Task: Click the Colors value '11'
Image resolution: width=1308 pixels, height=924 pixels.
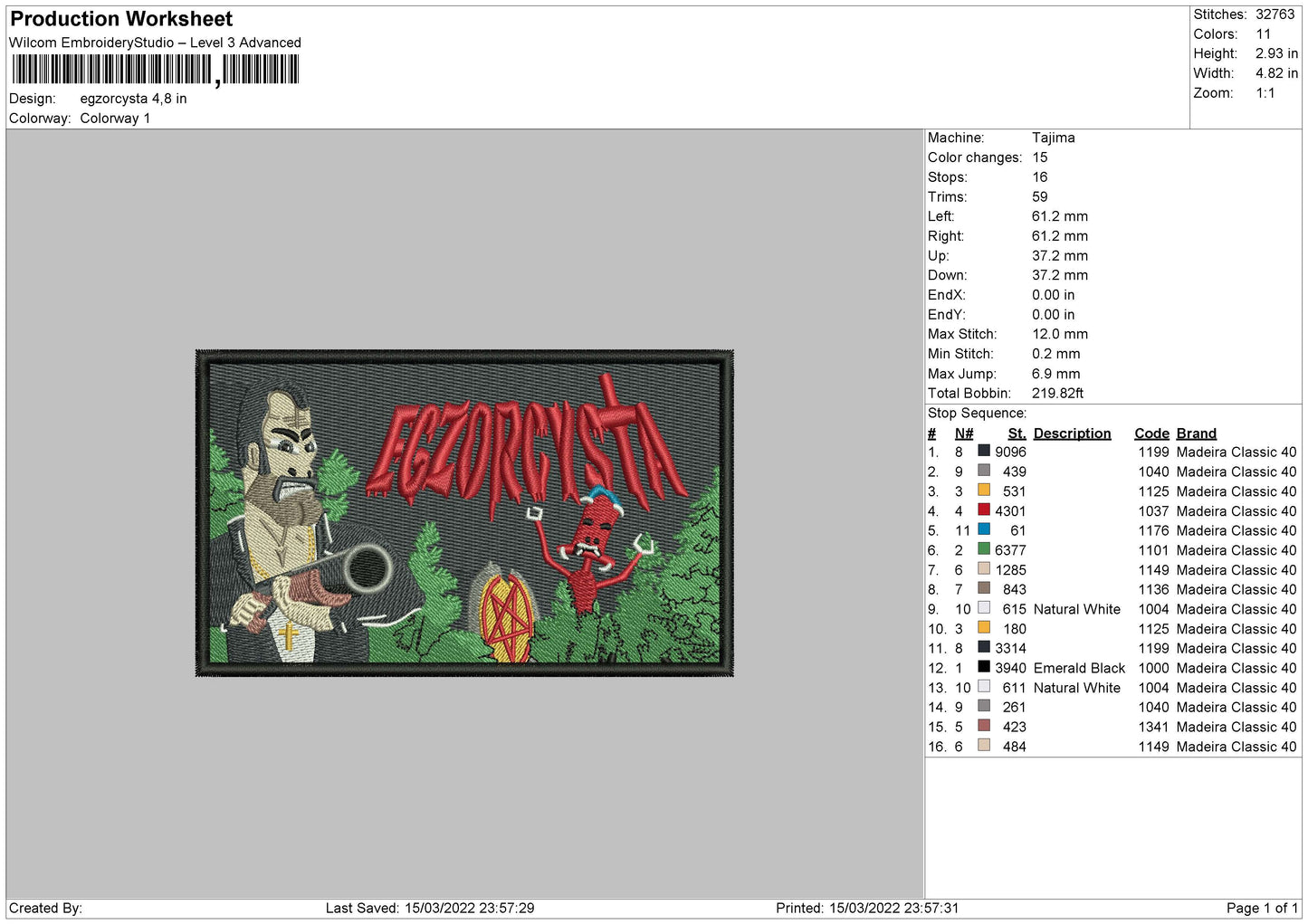Action: click(x=1263, y=34)
